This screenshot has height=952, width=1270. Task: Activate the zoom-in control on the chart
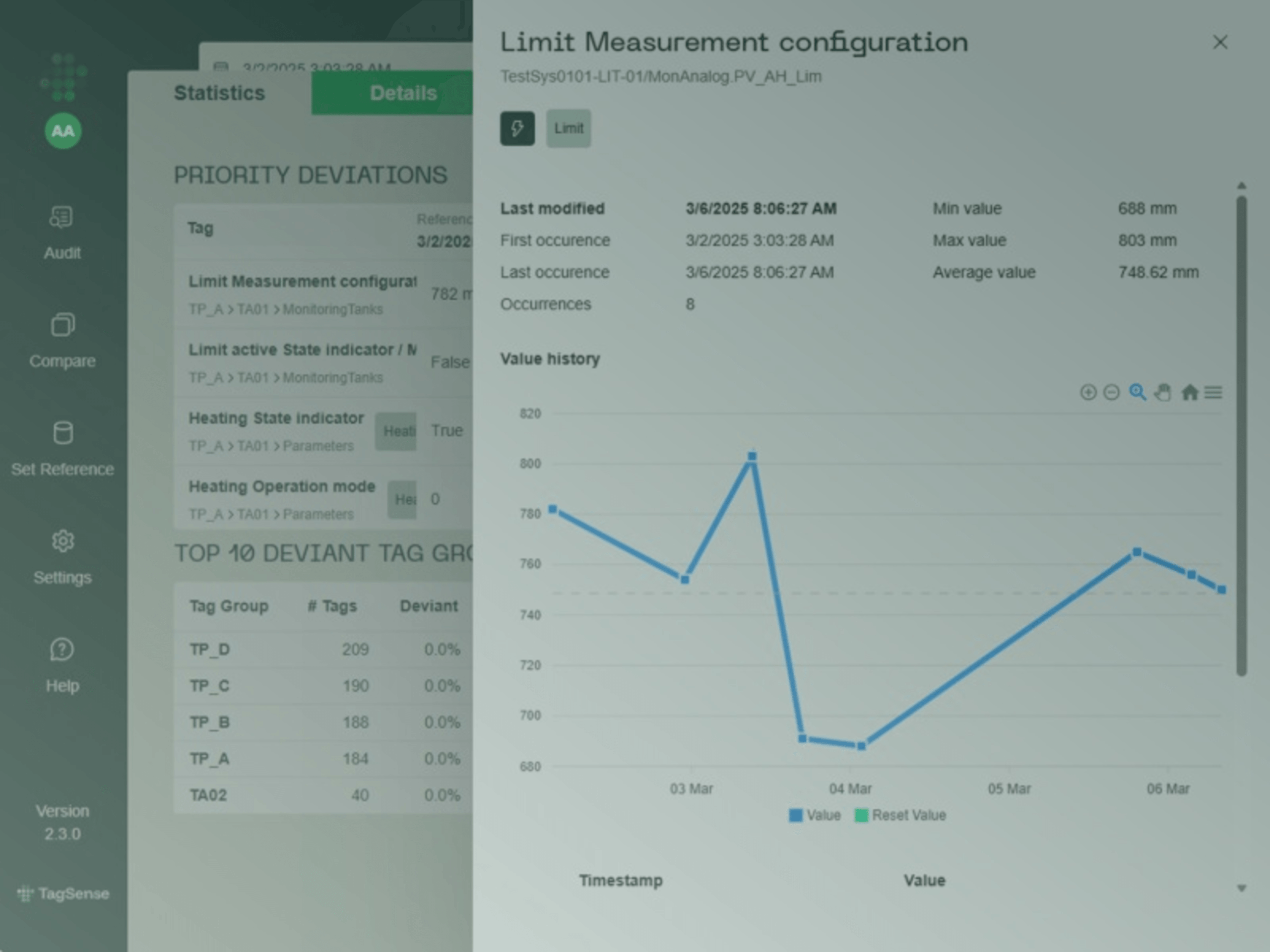tap(1088, 393)
